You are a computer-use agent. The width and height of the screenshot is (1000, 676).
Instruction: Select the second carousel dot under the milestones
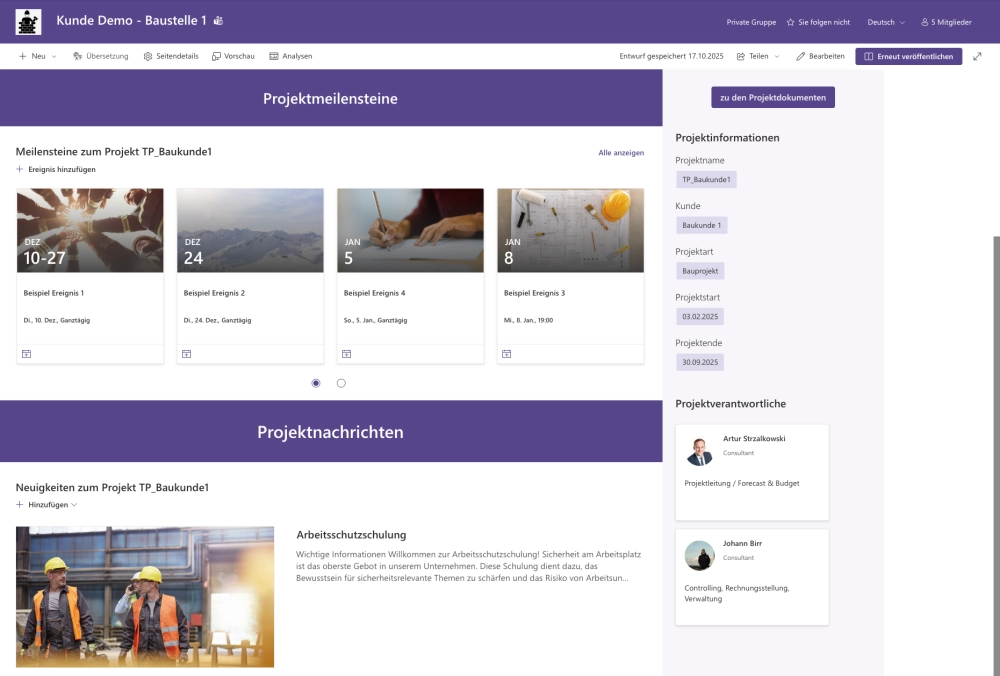(341, 383)
